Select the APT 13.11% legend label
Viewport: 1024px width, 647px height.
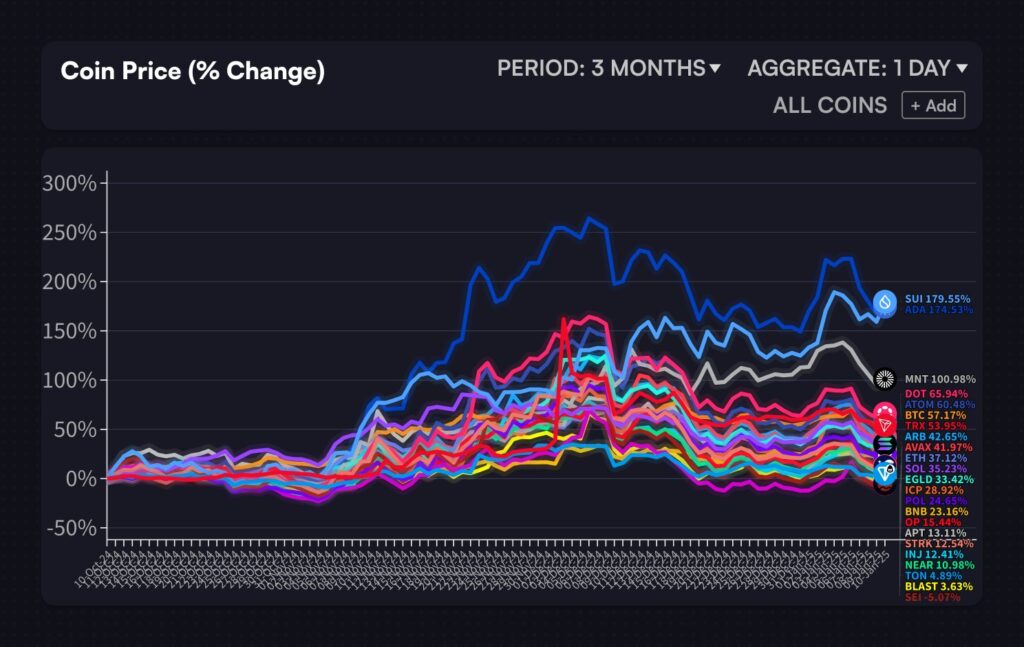(x=935, y=533)
